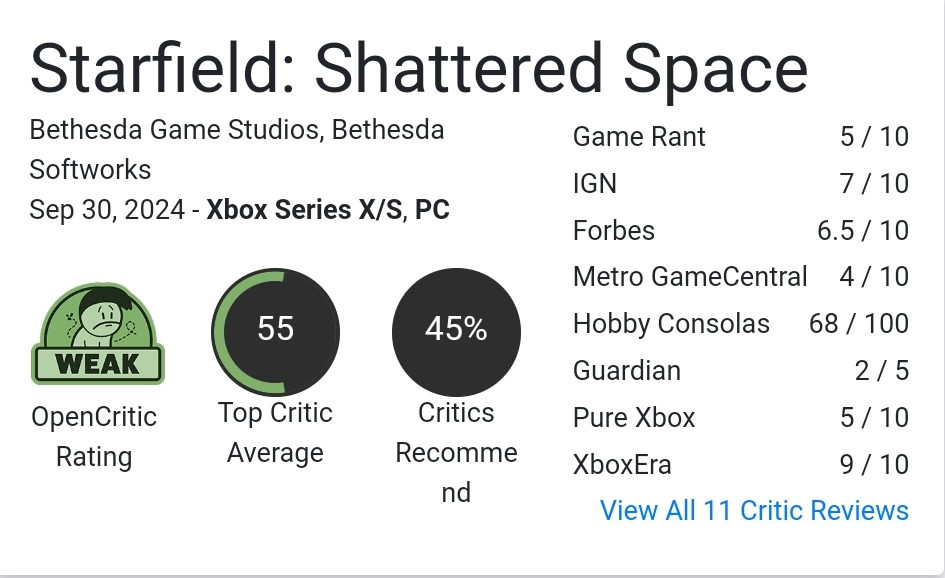Screen dimensions: 945x578
Task: Open the Metro GameCentral review
Action: point(690,277)
